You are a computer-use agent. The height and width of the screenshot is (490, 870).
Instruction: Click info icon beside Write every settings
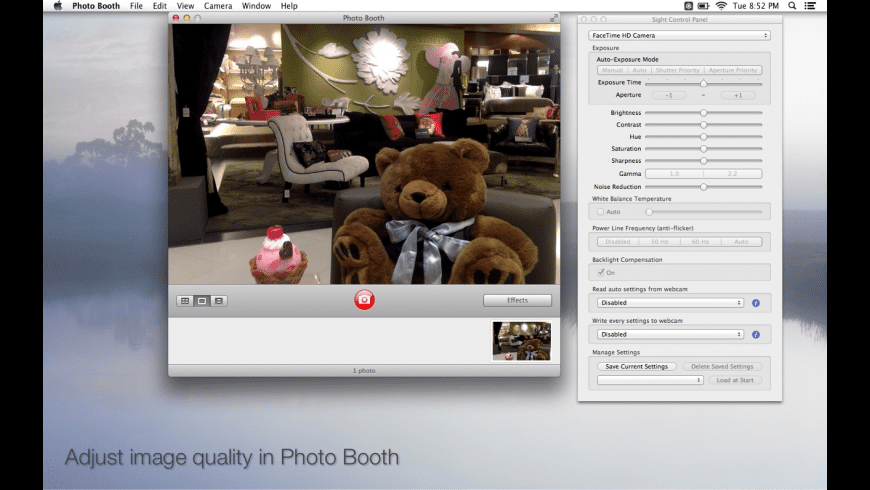pyautogui.click(x=755, y=335)
